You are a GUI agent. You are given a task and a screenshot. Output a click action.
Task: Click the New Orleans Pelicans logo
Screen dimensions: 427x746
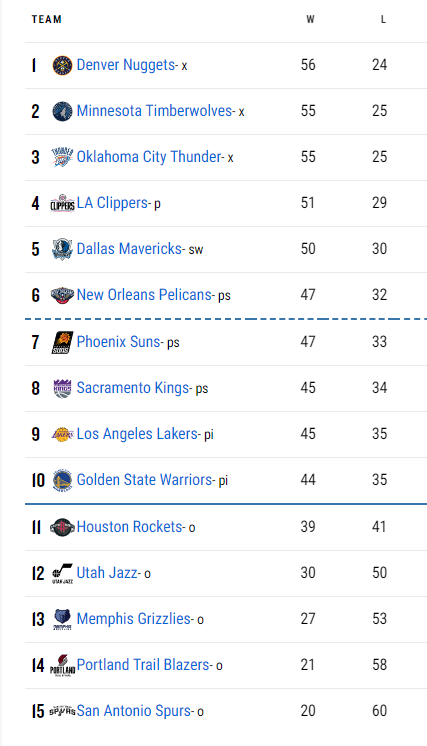pyautogui.click(x=62, y=295)
